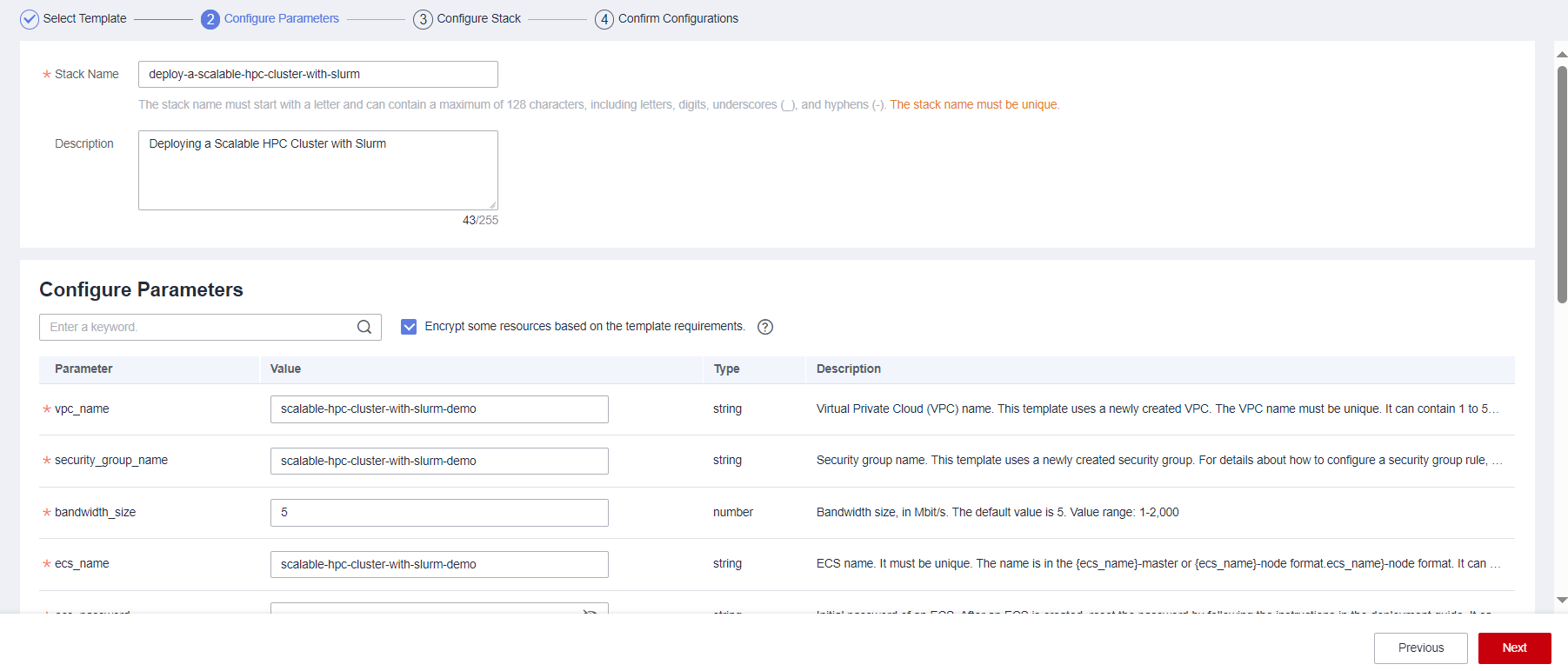
Task: Click the Description column header
Action: pos(849,369)
